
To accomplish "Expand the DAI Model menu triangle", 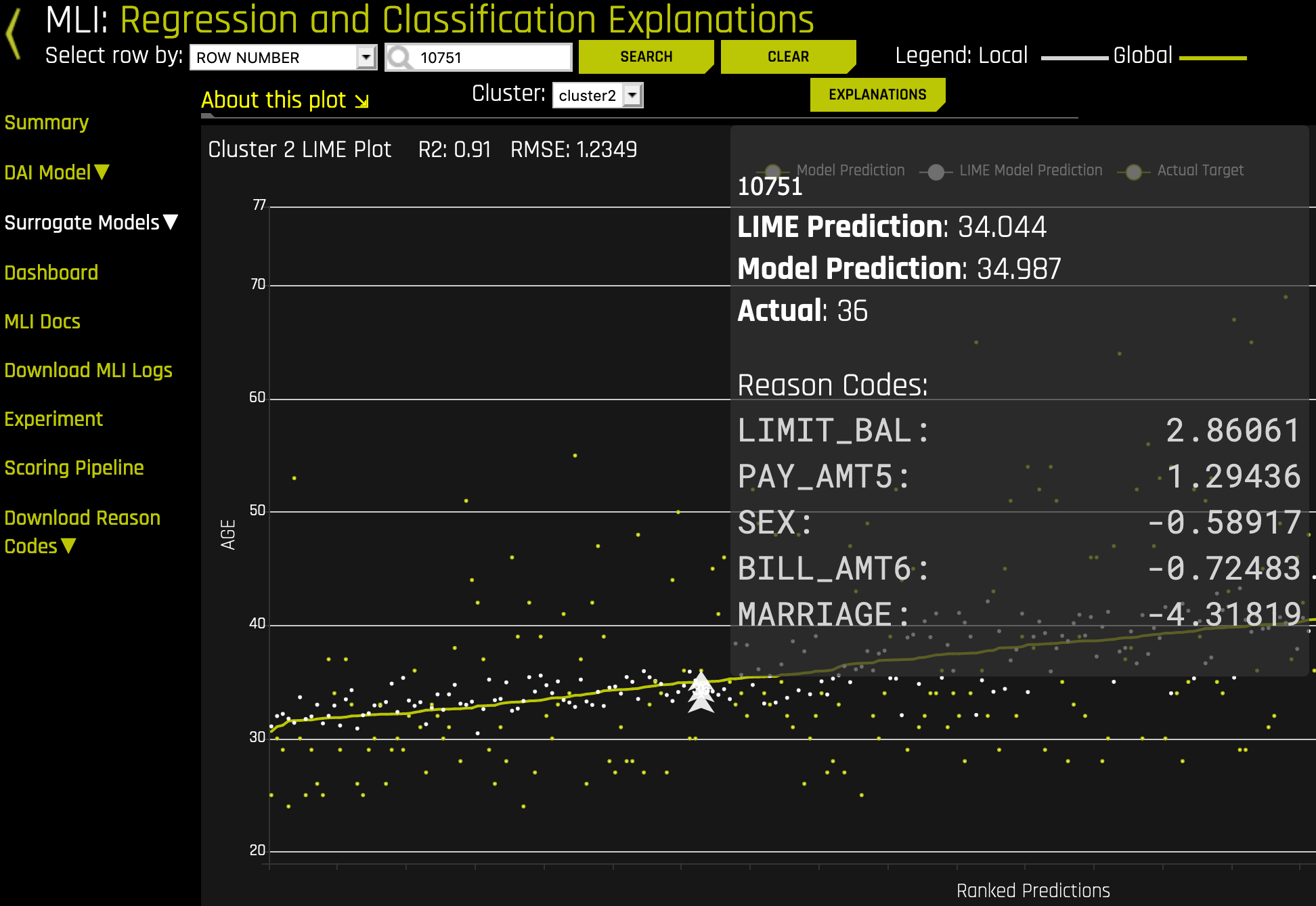I will pyautogui.click(x=102, y=172).
